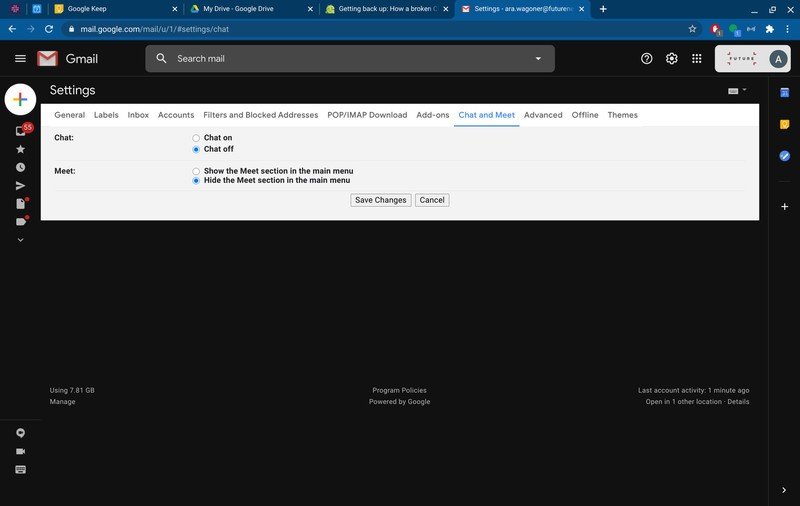Open the label tag icon in sidebar
Viewport: 800px width, 506px height.
click(21, 221)
